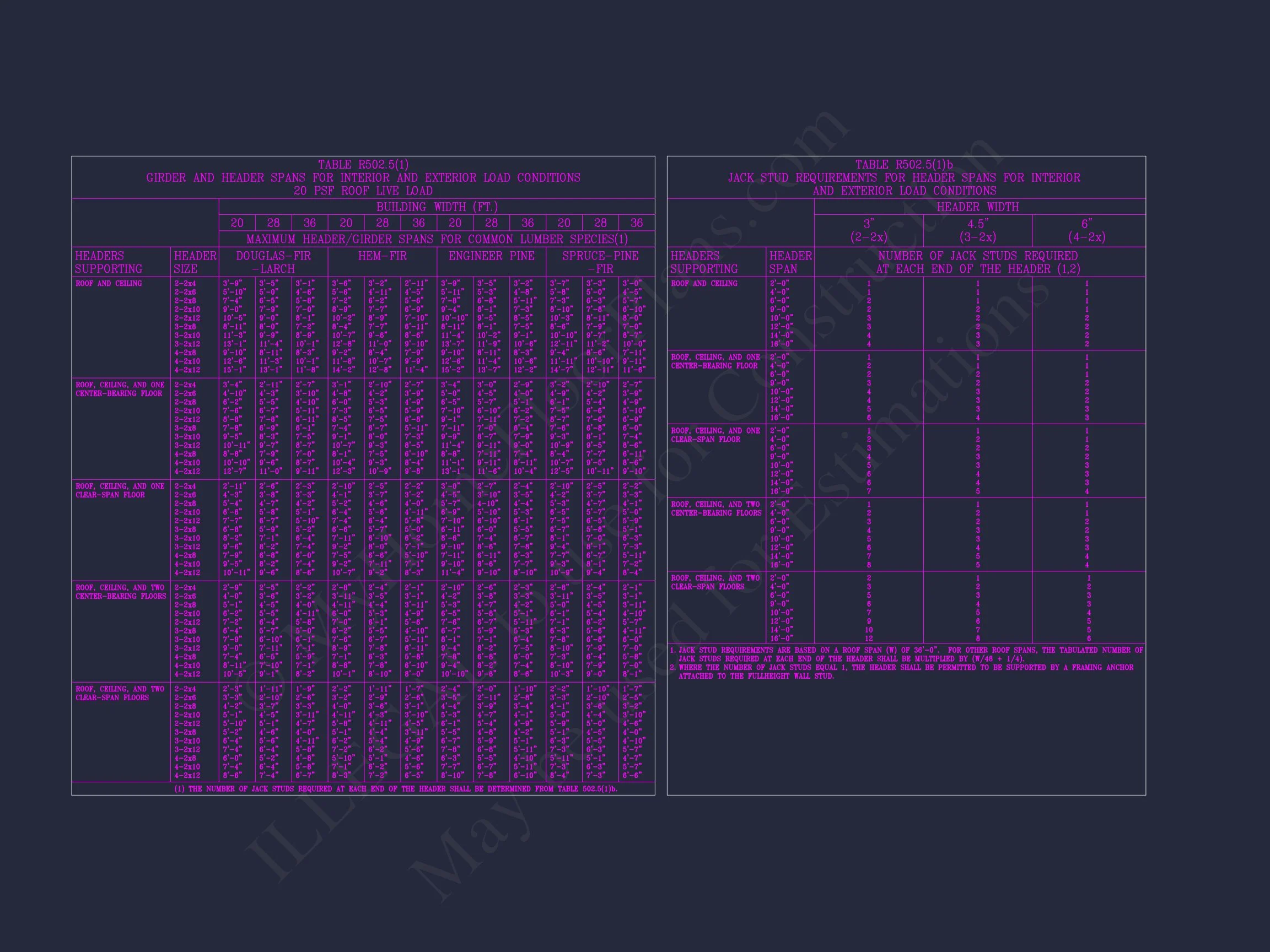
Task: Click the GIRDER AND HEADER SPANS title line
Action: [x=363, y=178]
